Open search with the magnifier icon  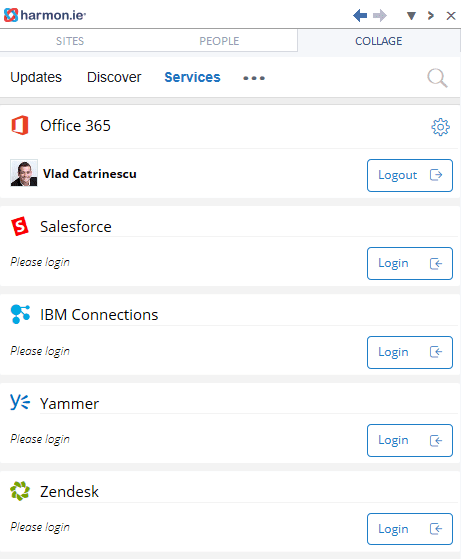pyautogui.click(x=437, y=78)
